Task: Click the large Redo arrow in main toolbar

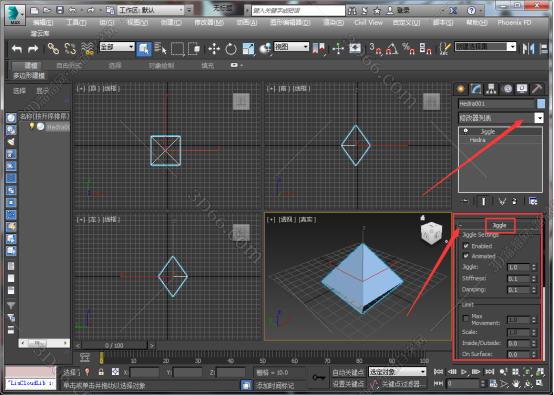Action: (x=33, y=49)
